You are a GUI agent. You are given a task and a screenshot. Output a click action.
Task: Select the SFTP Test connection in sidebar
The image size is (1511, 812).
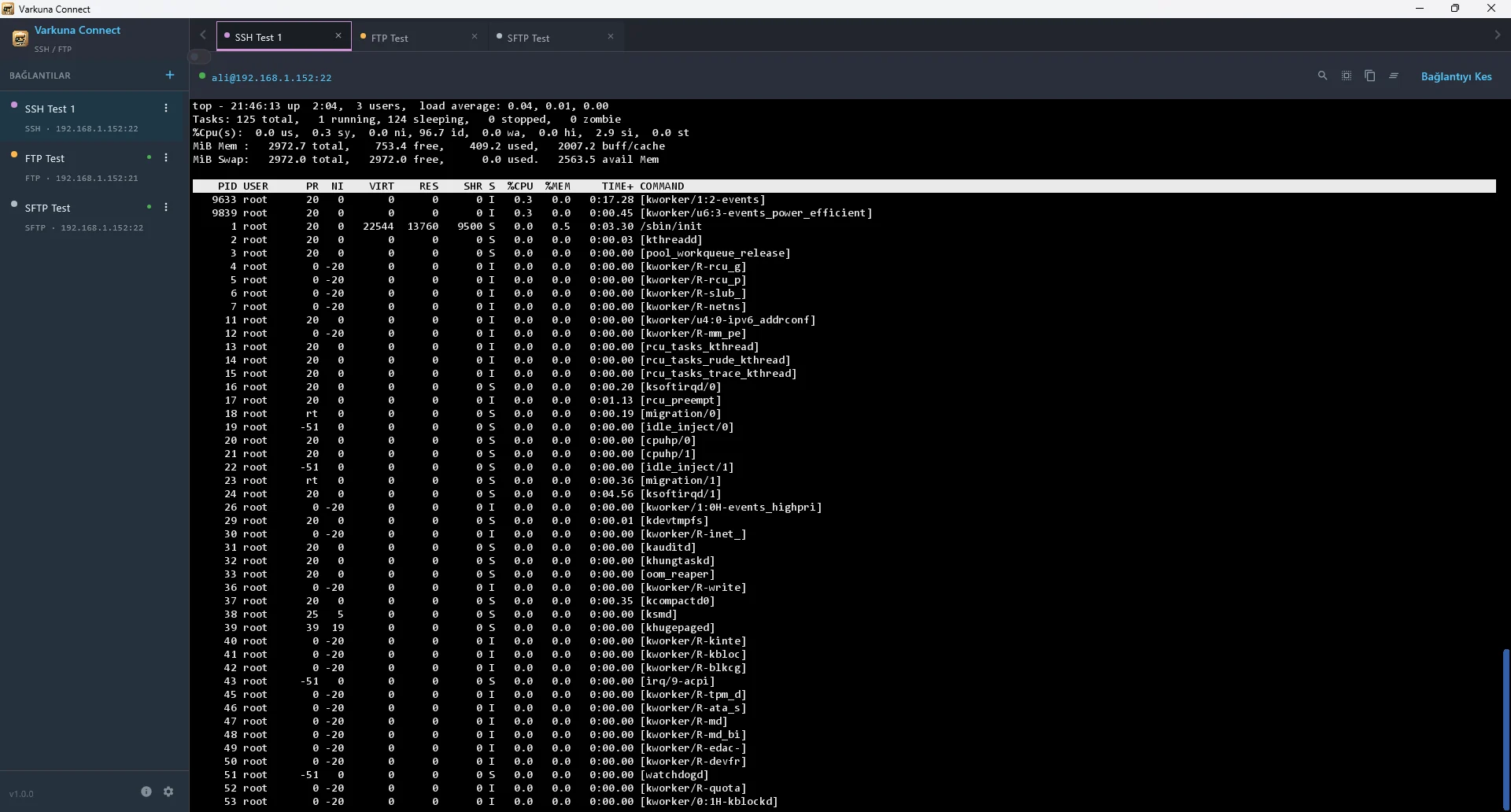pyautogui.click(x=94, y=216)
